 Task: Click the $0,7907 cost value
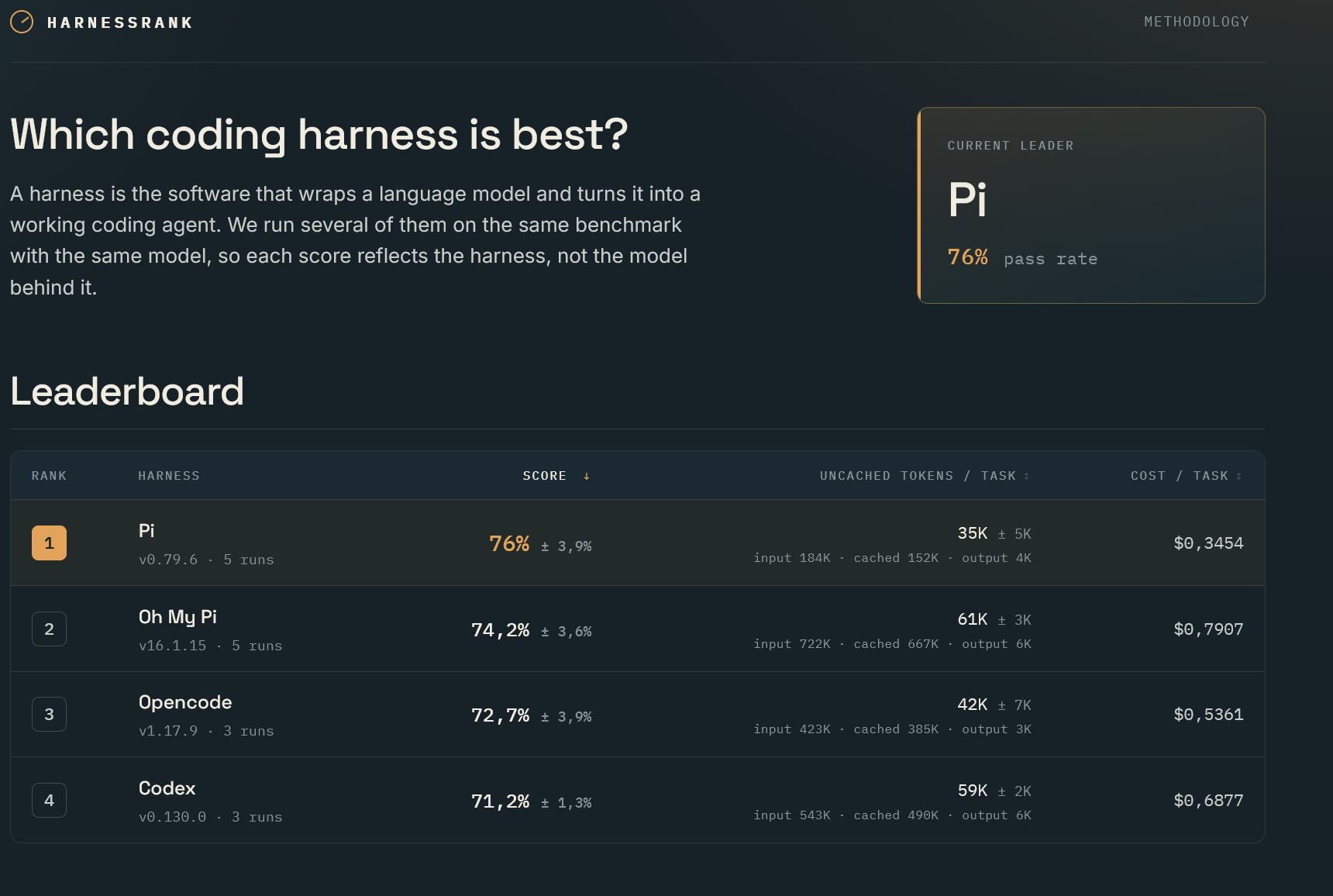(1208, 629)
